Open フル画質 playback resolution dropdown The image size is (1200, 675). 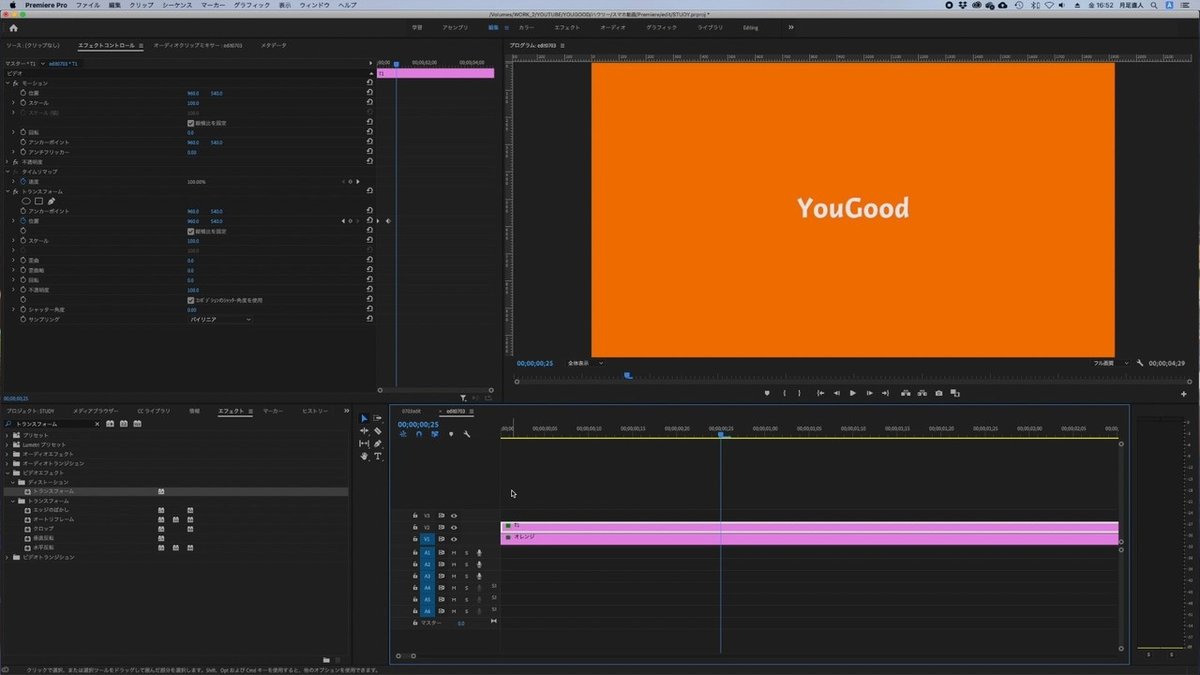1111,363
